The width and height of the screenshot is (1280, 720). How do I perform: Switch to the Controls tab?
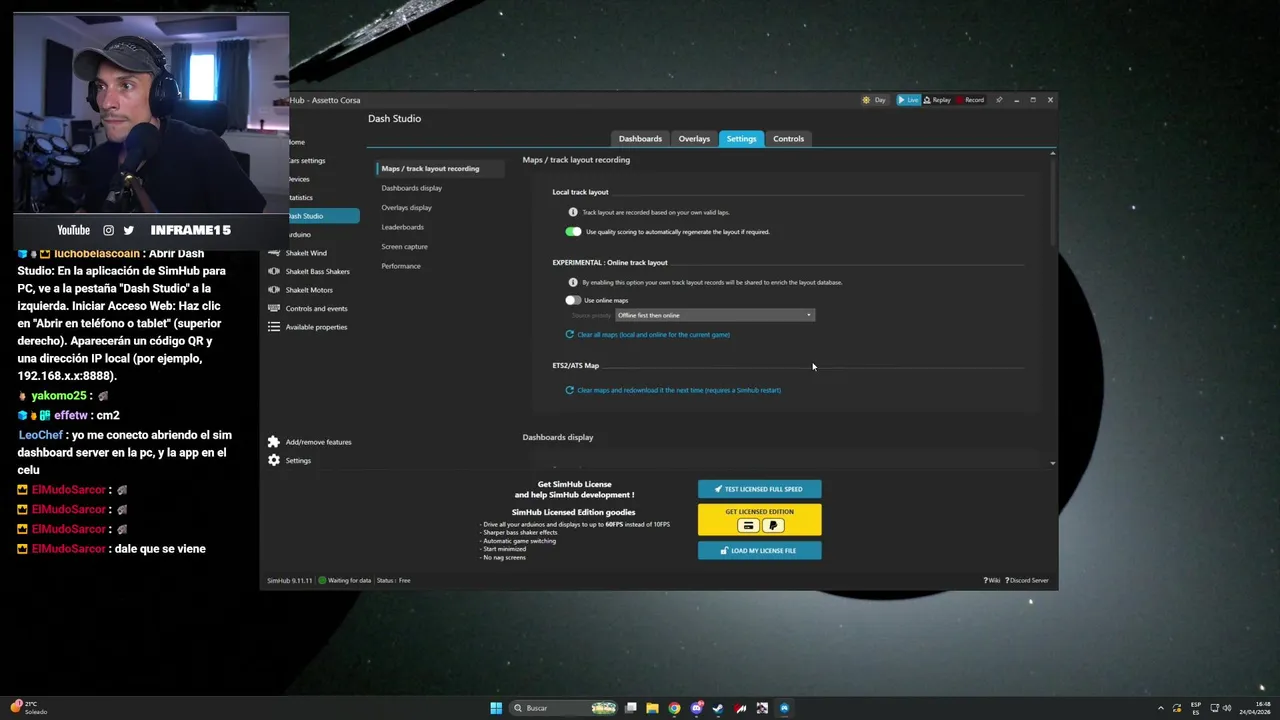click(788, 139)
